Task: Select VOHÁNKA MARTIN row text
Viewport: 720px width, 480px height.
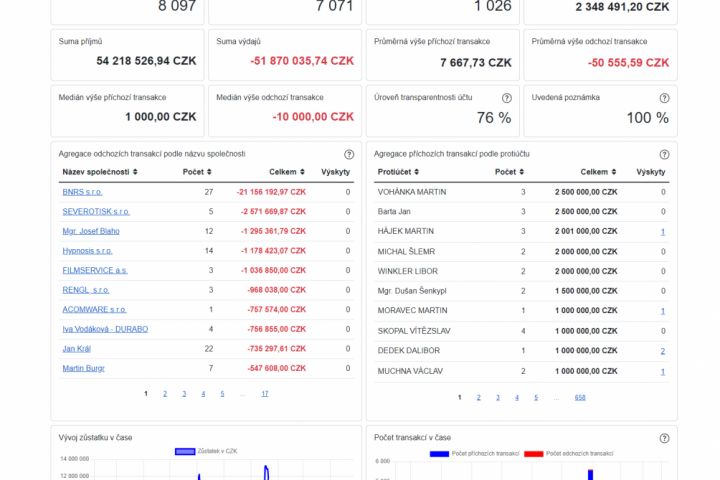Action: coord(412,192)
